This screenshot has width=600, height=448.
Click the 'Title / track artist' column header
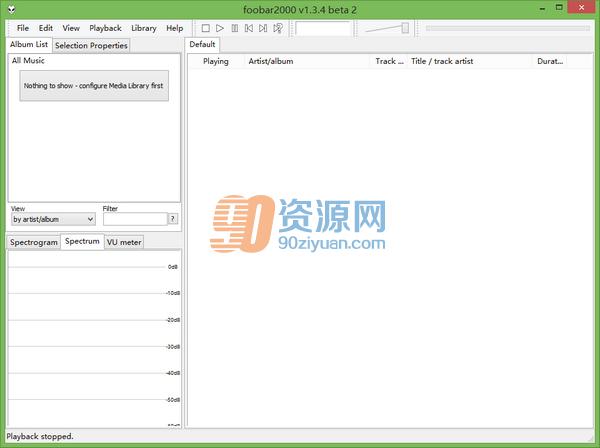[x=470, y=61]
